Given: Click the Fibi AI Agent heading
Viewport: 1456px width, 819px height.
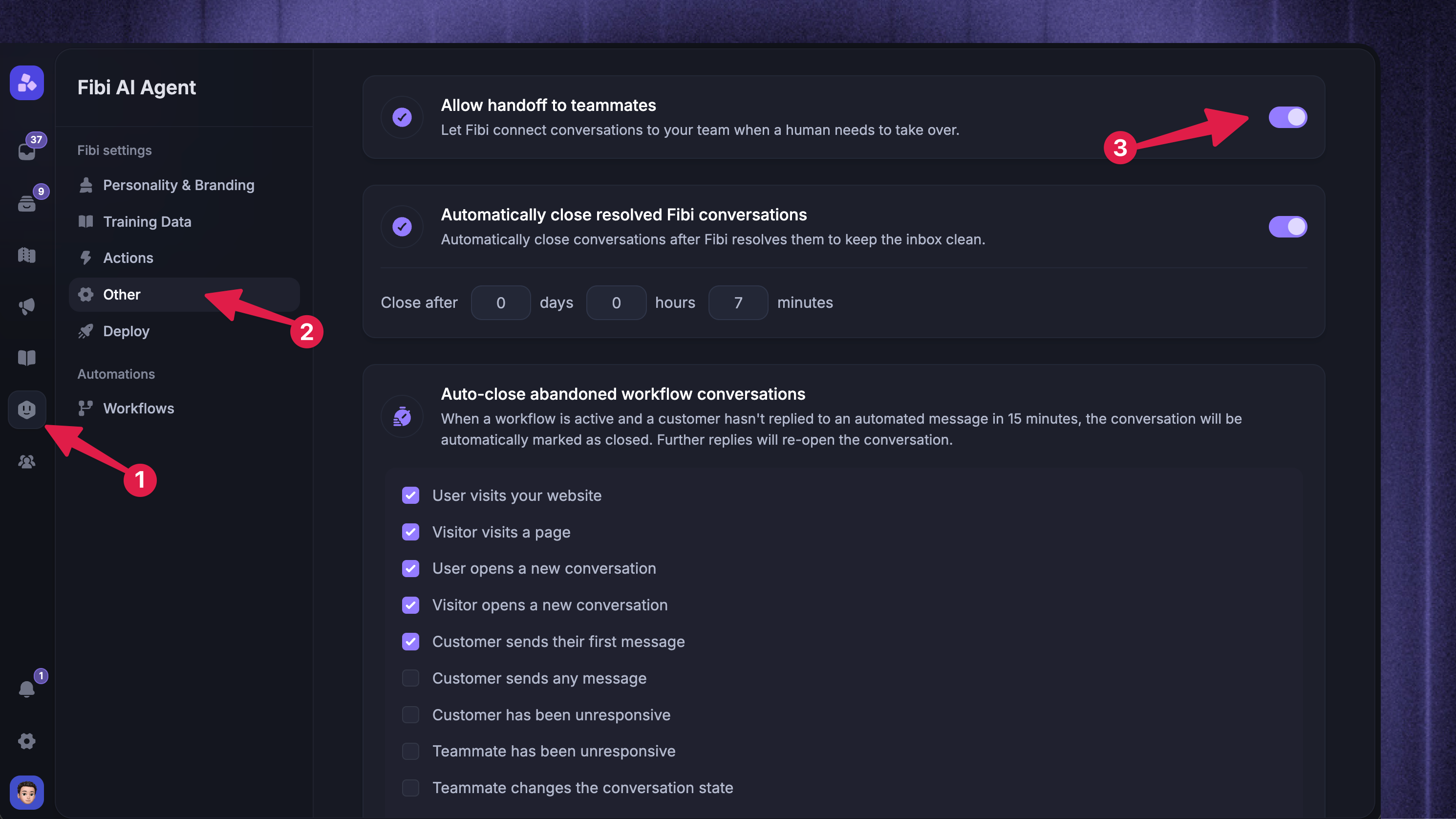Looking at the screenshot, I should (136, 87).
